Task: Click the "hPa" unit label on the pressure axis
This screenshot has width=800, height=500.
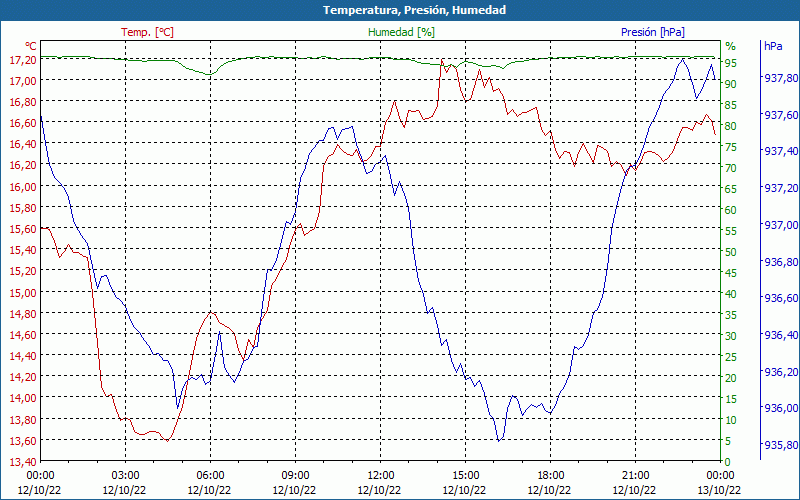Action: point(773,46)
